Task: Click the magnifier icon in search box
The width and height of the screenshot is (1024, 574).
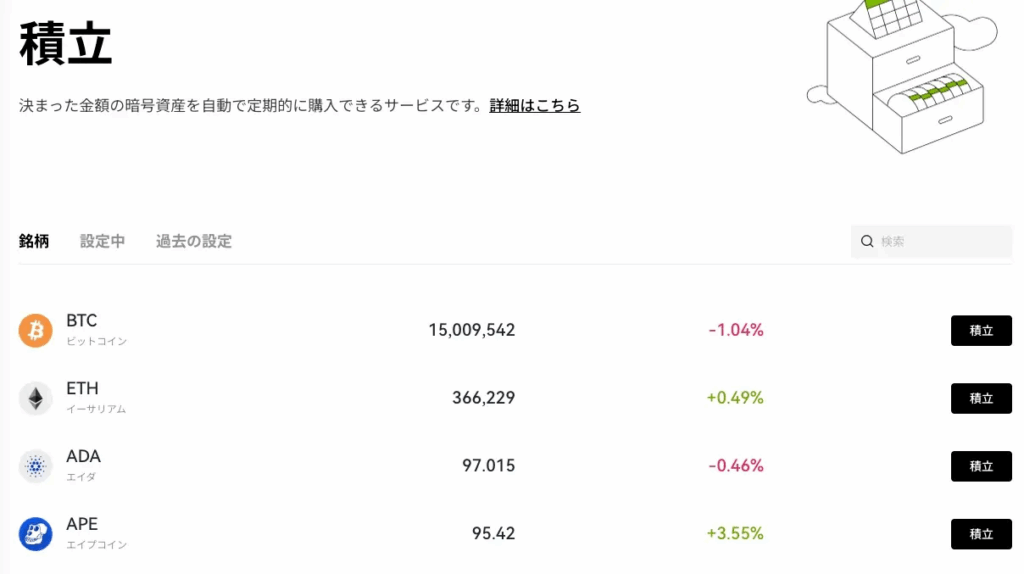Action: (x=867, y=242)
